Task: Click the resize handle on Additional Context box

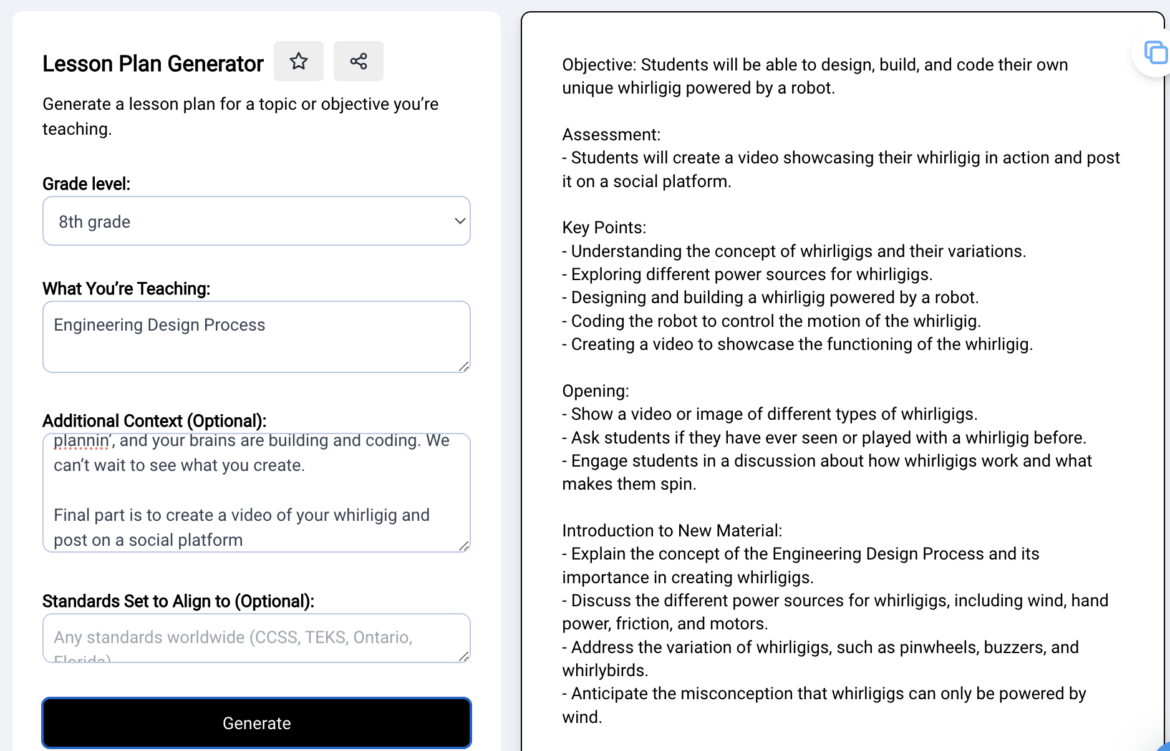Action: coord(464,545)
